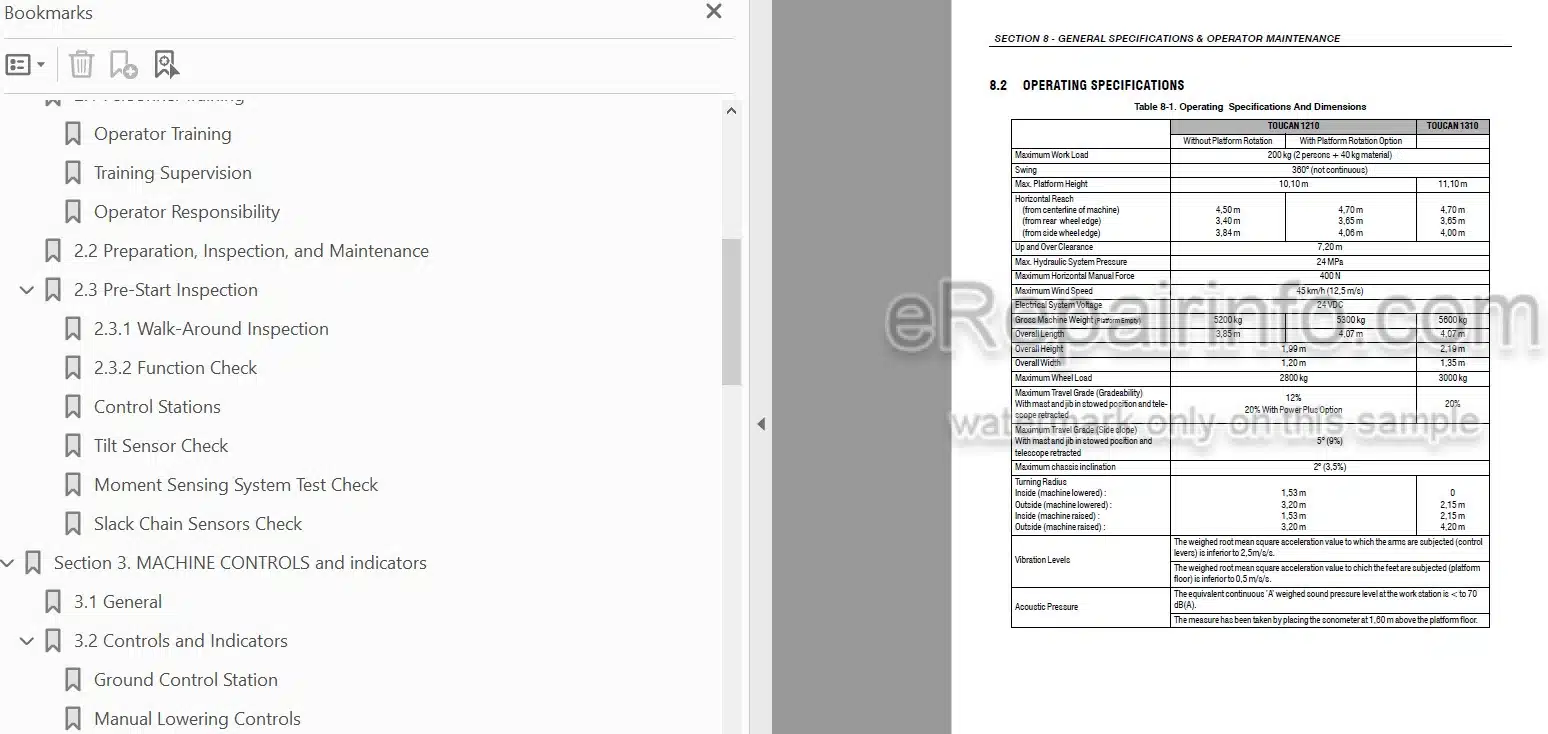Add a new bookmark
This screenshot has width=1548, height=734.
[123, 65]
